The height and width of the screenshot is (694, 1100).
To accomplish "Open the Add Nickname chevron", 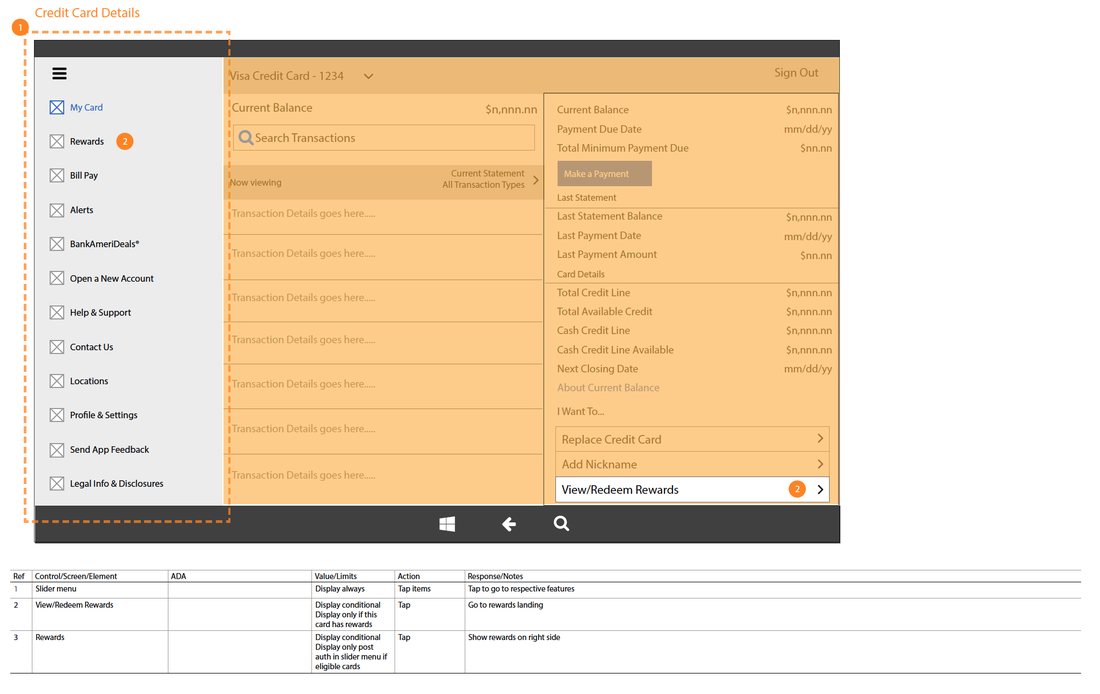I will [820, 464].
